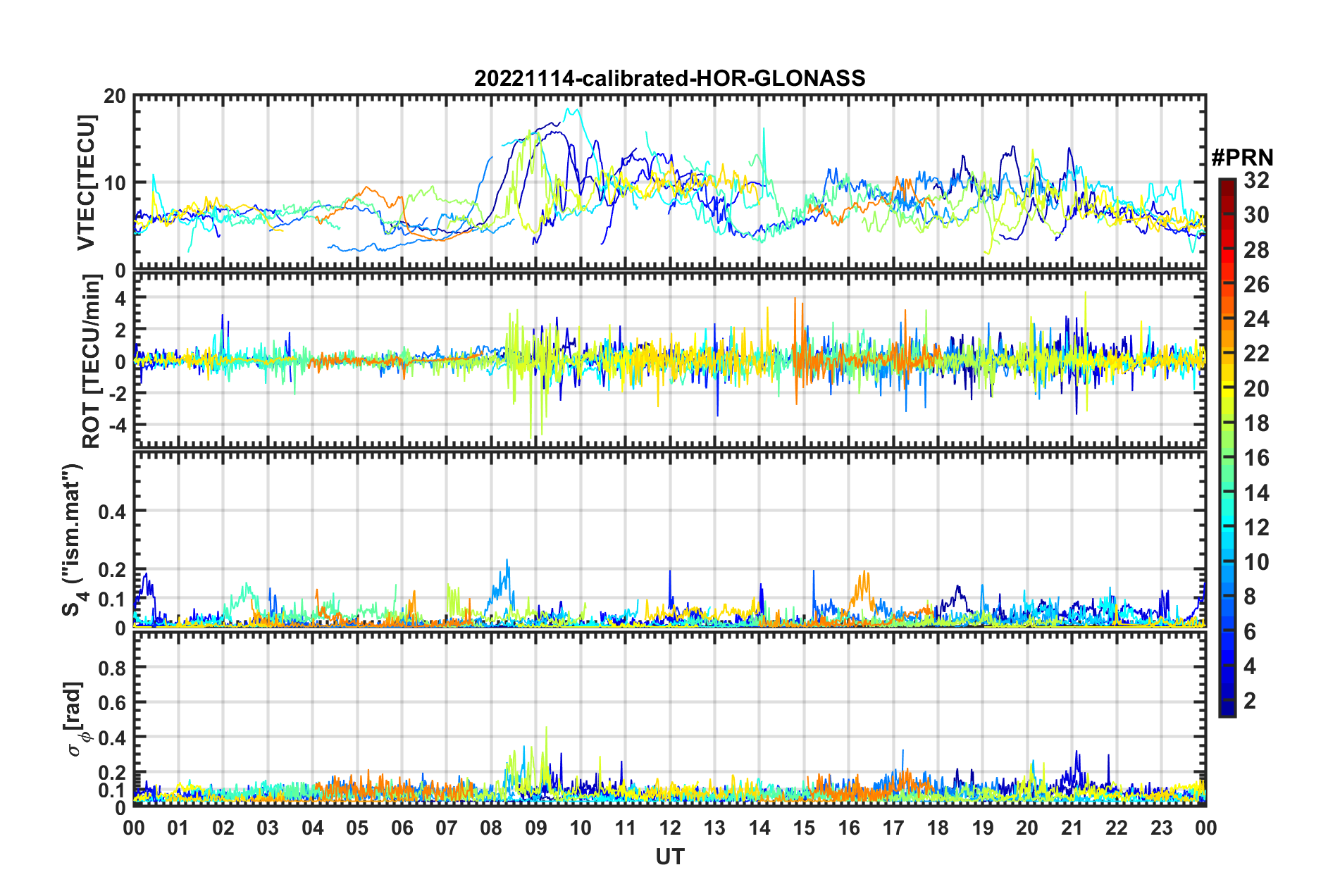Click colorbar tick label 16
Screen dimensions: 1340x896
point(1256,459)
